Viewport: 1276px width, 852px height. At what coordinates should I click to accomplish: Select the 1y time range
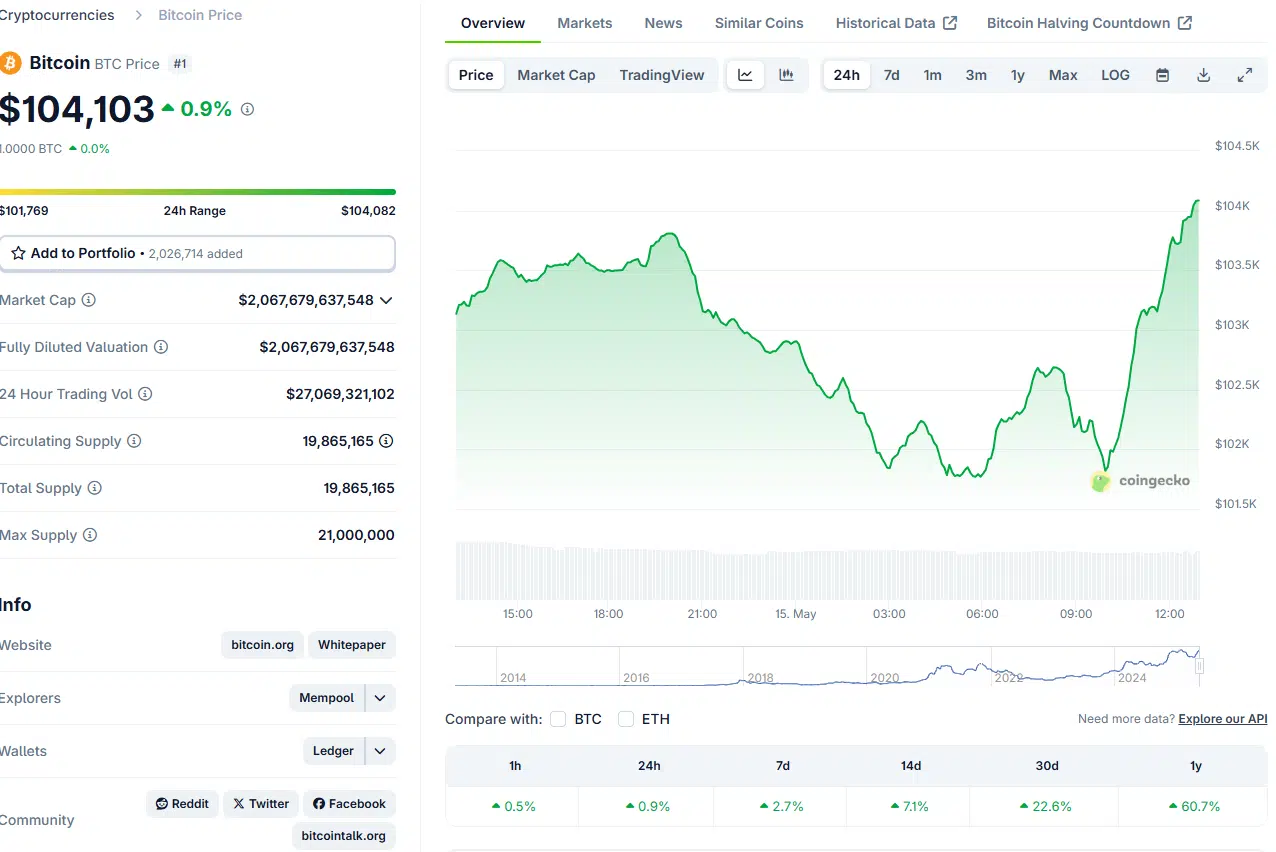coord(1018,75)
